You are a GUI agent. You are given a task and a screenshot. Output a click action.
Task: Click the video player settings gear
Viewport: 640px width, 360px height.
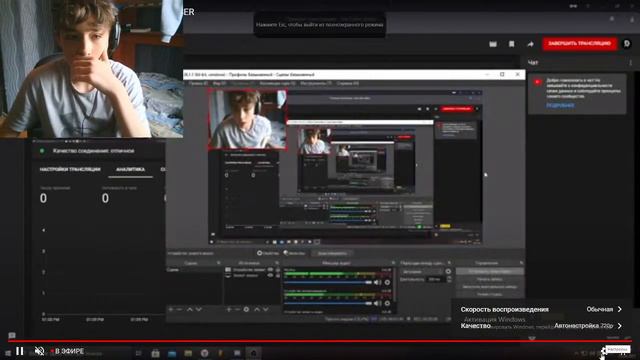coord(604,351)
